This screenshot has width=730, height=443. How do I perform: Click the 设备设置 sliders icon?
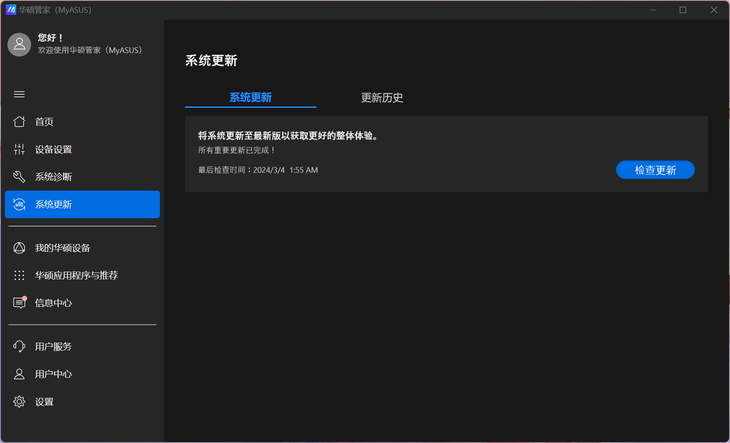coord(19,149)
